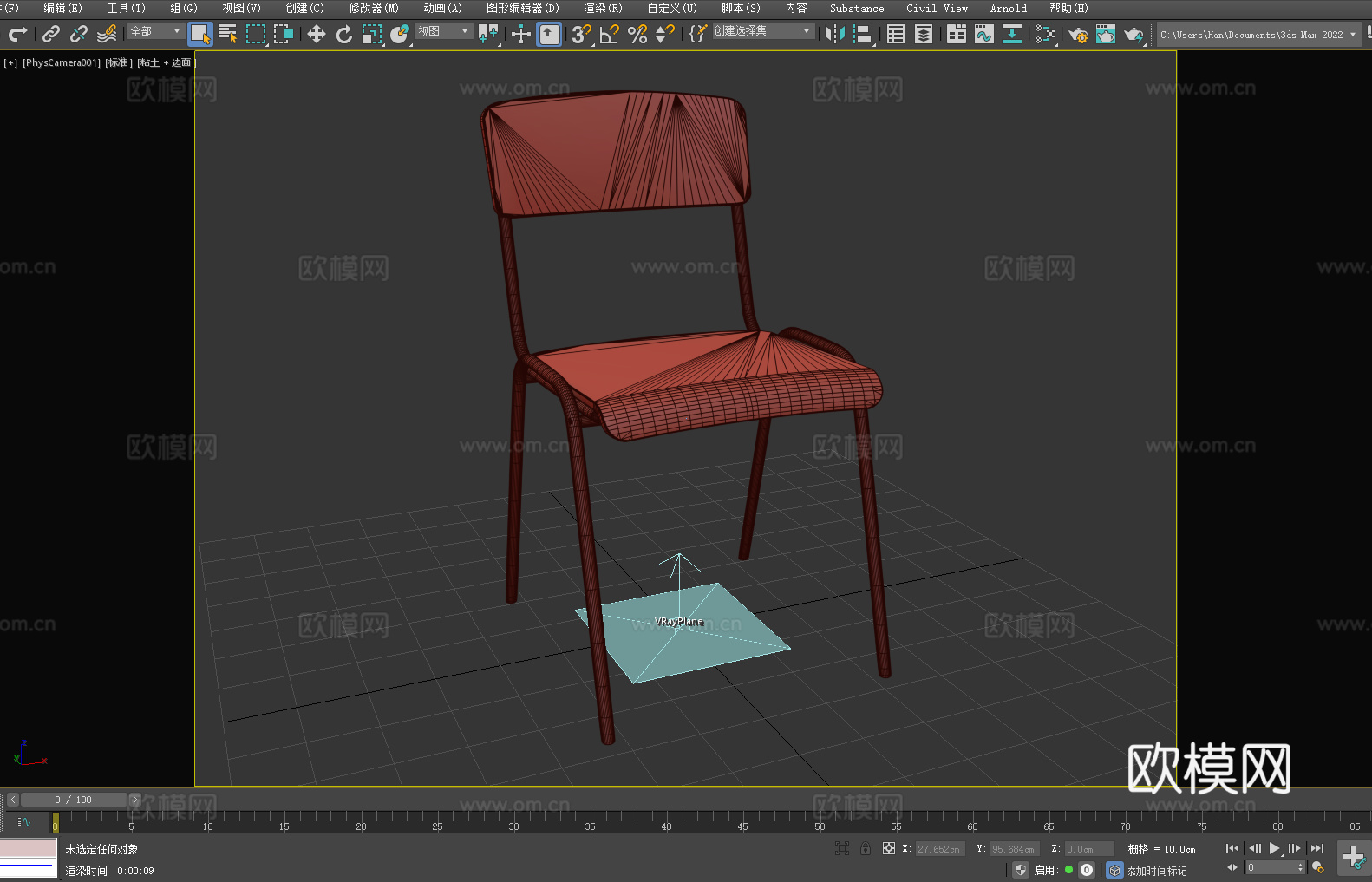This screenshot has width=1372, height=882.
Task: Open mini curve editor toggle icon
Action: (23, 821)
